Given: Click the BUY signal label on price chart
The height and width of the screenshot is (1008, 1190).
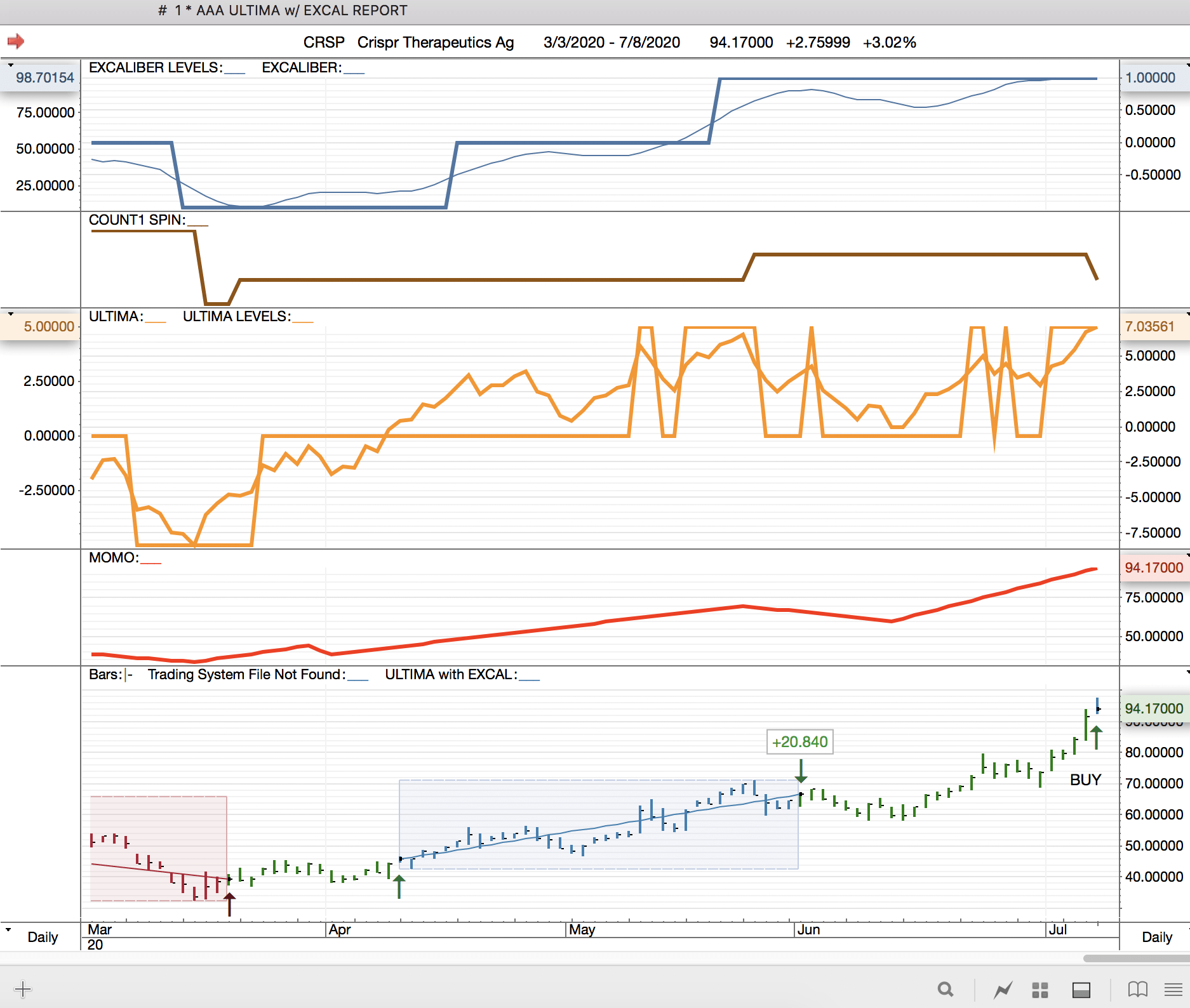Looking at the screenshot, I should click(x=1085, y=779).
